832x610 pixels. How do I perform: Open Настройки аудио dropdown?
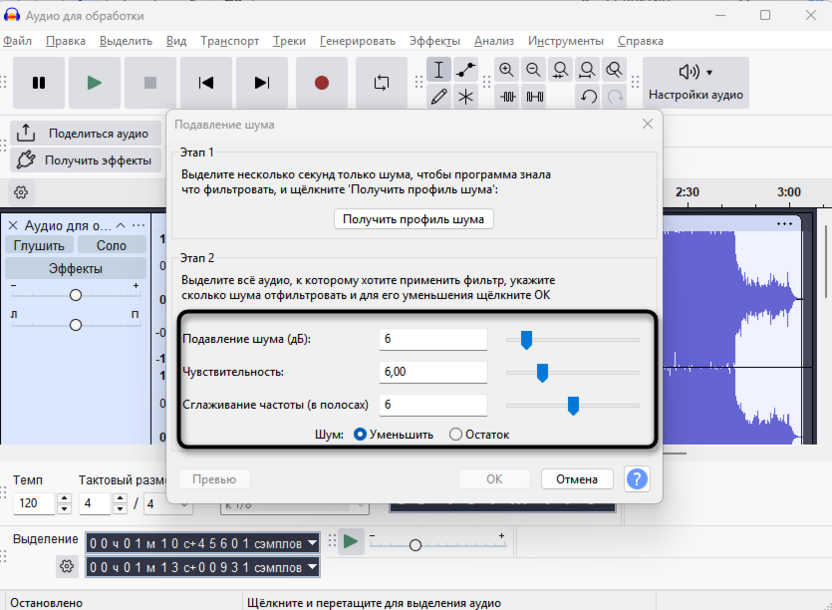pyautogui.click(x=696, y=83)
